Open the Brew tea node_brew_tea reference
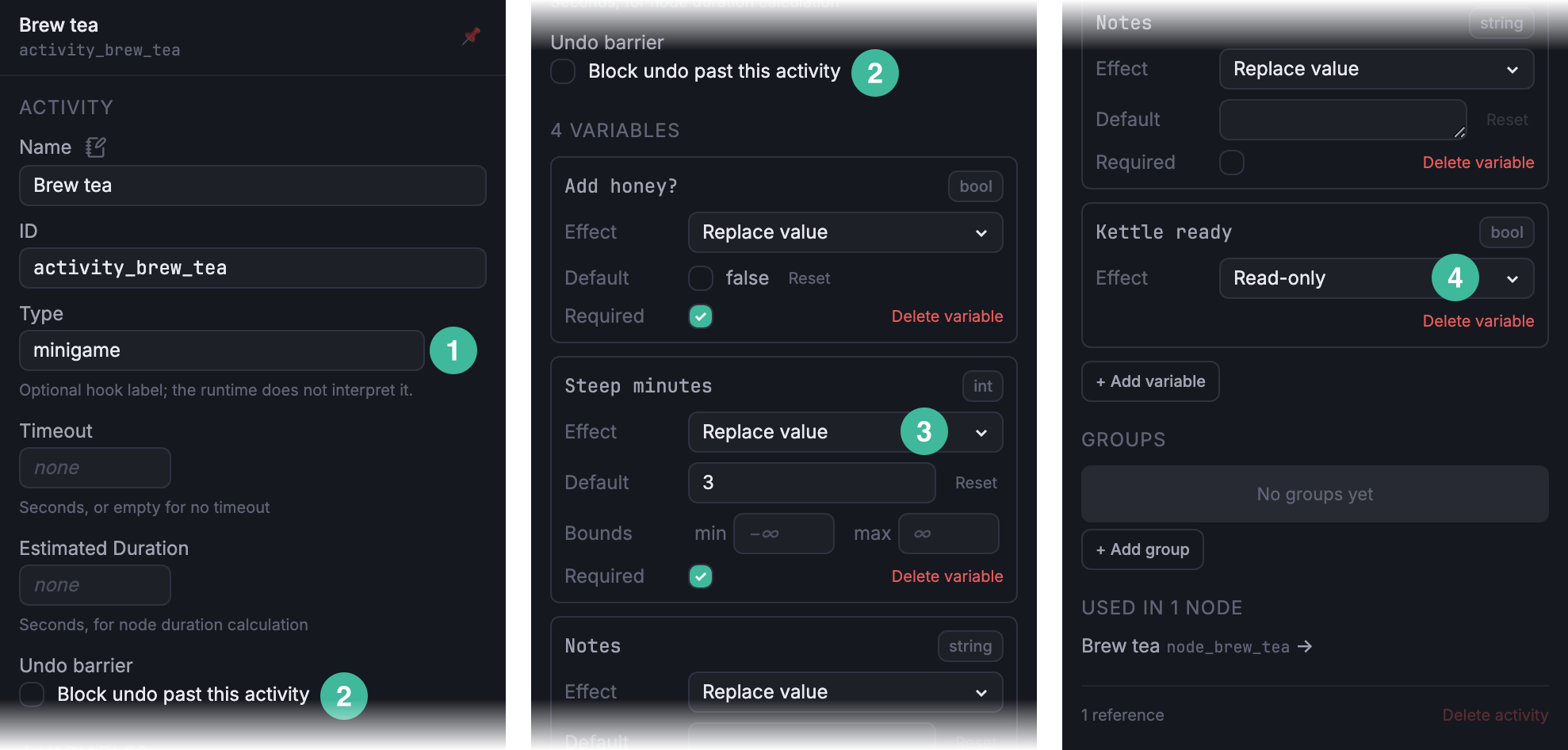 [1197, 647]
